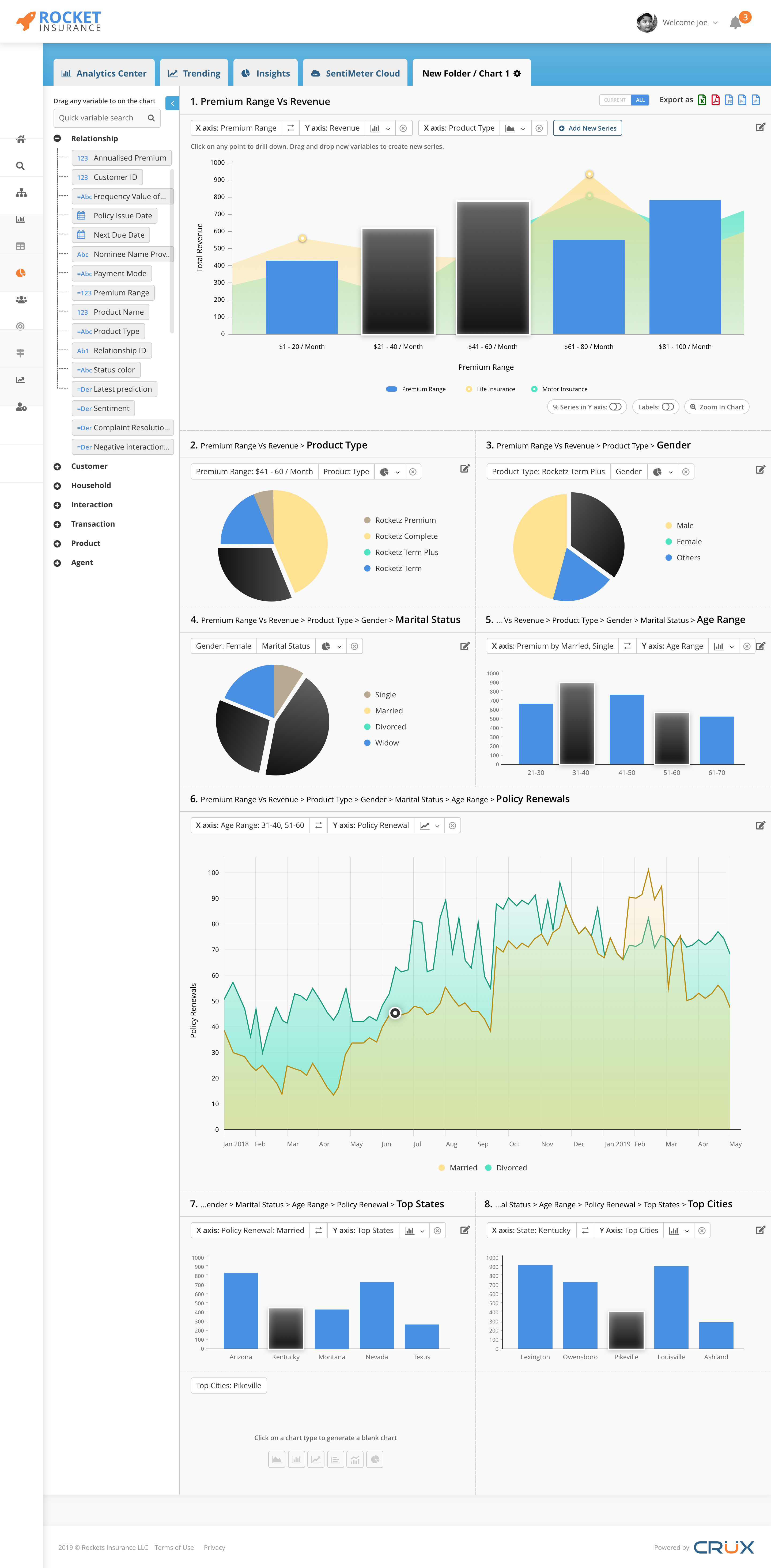Select the Premium Range variable chip
Screen dimensions: 771x1568
[113, 293]
